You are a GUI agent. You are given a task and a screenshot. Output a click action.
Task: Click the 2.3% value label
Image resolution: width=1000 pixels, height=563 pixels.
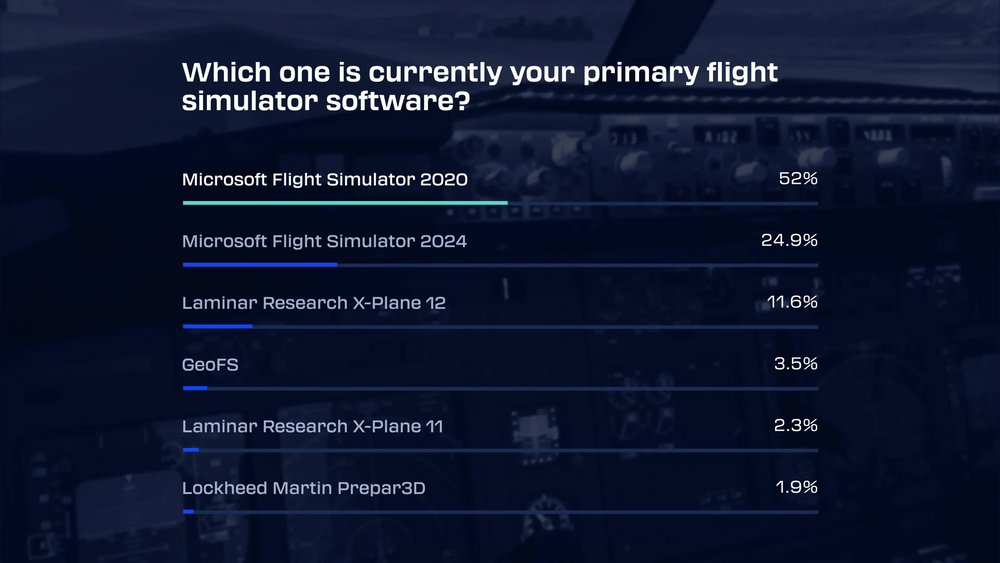click(796, 426)
